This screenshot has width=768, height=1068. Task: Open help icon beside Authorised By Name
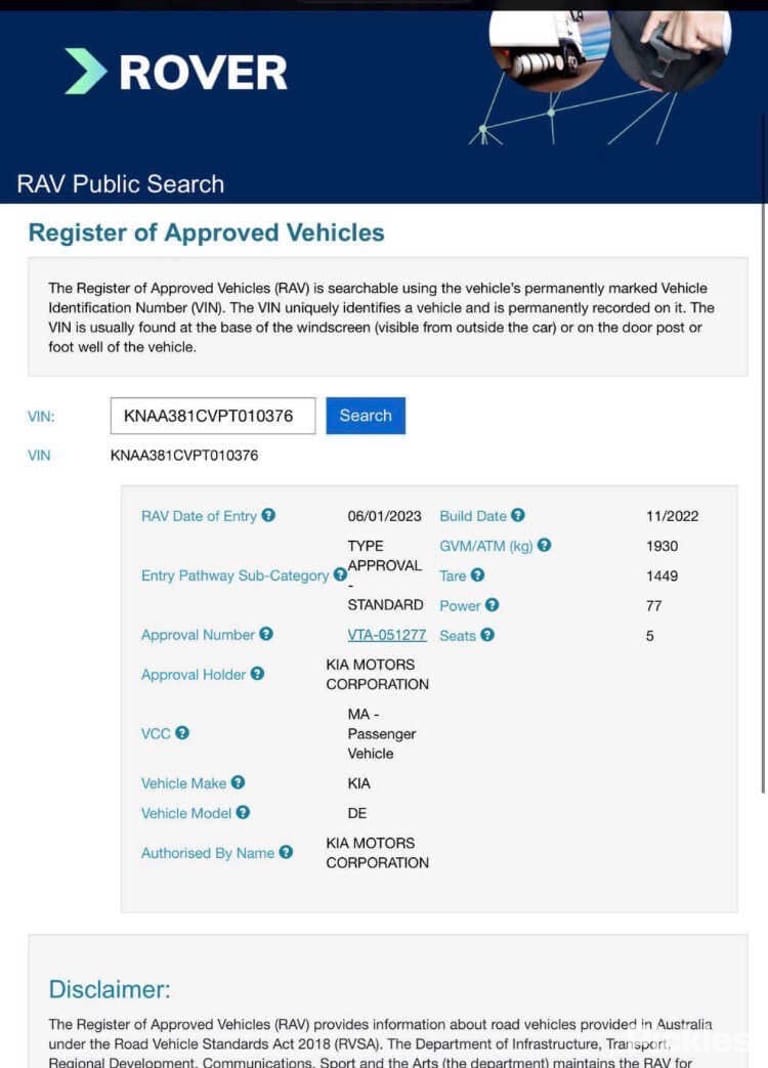coord(286,852)
